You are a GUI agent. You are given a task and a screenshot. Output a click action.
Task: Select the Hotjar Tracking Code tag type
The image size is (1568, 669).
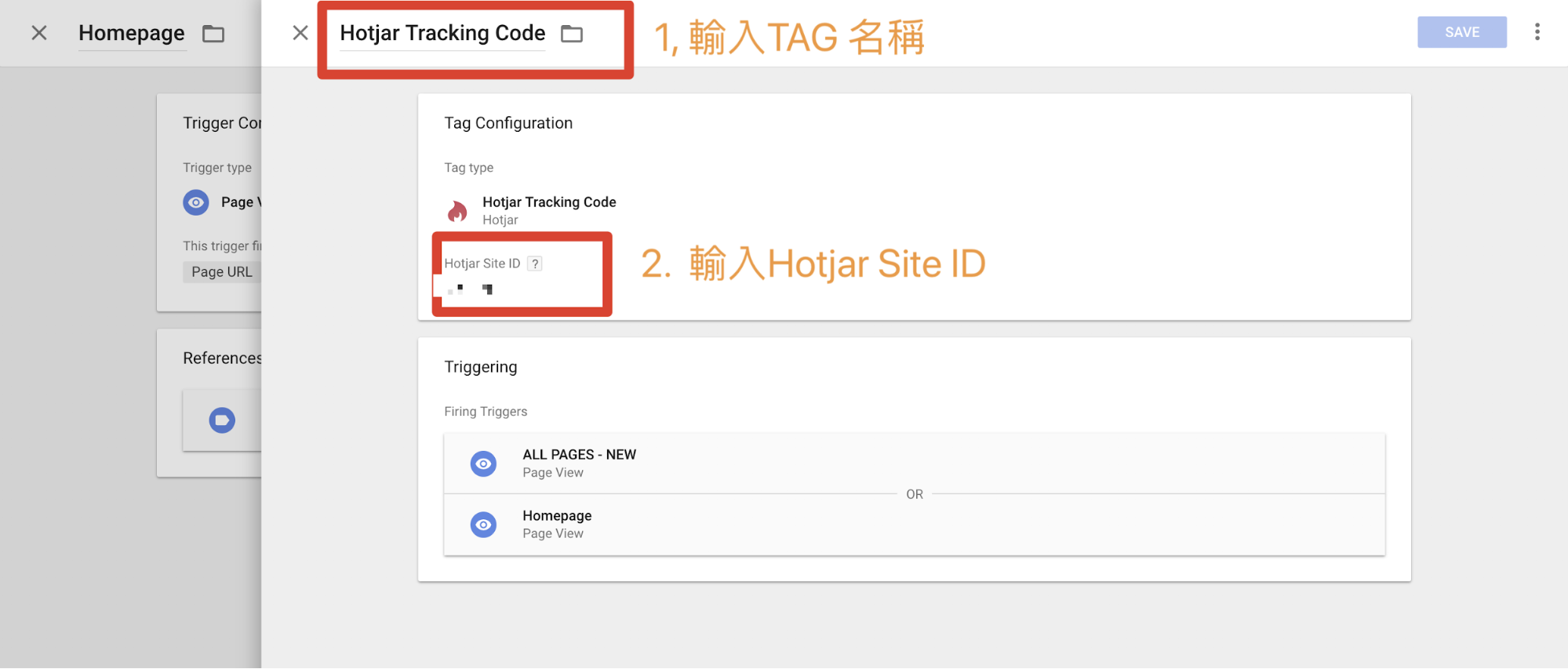tap(549, 202)
